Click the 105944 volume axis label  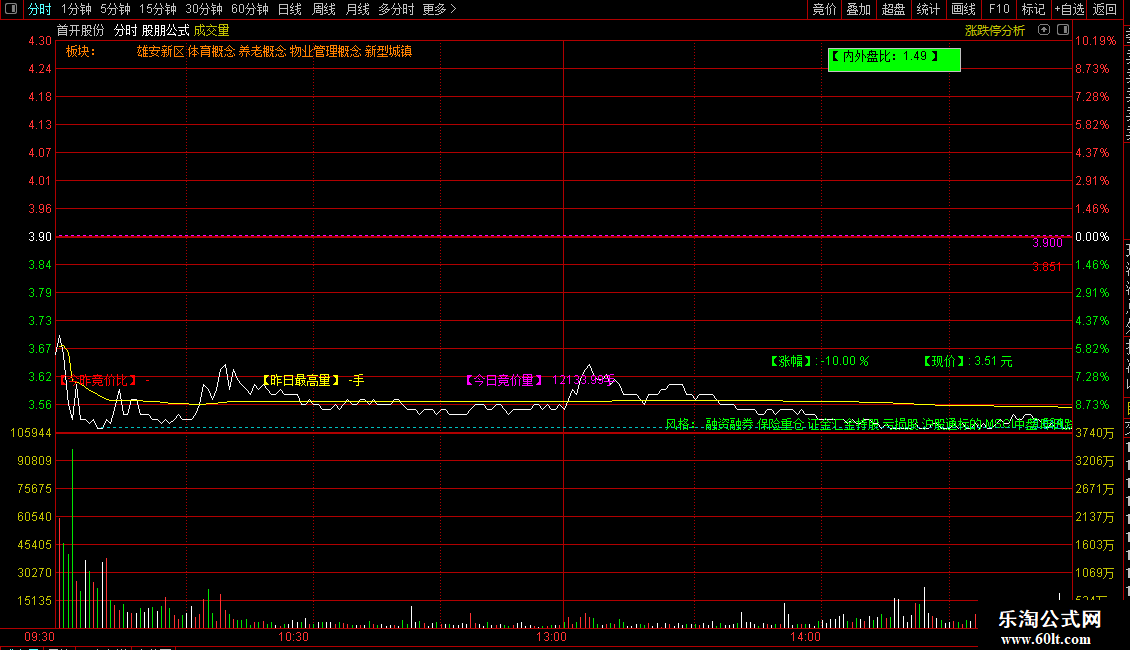pos(31,433)
